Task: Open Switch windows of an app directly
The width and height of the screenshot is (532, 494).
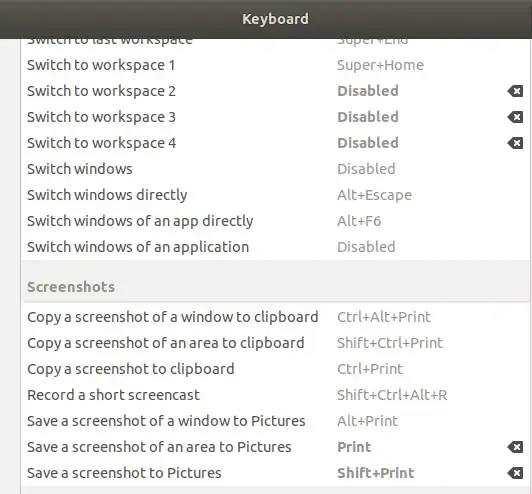Action: [x=275, y=221]
